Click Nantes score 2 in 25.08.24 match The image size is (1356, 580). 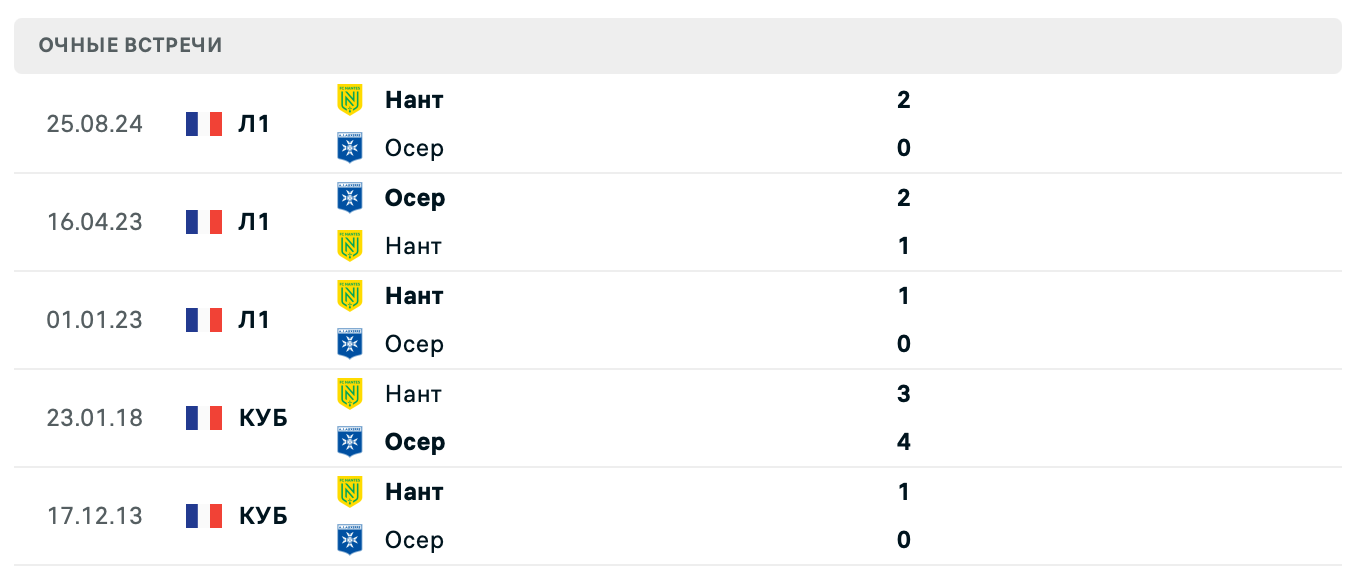pyautogui.click(x=904, y=100)
